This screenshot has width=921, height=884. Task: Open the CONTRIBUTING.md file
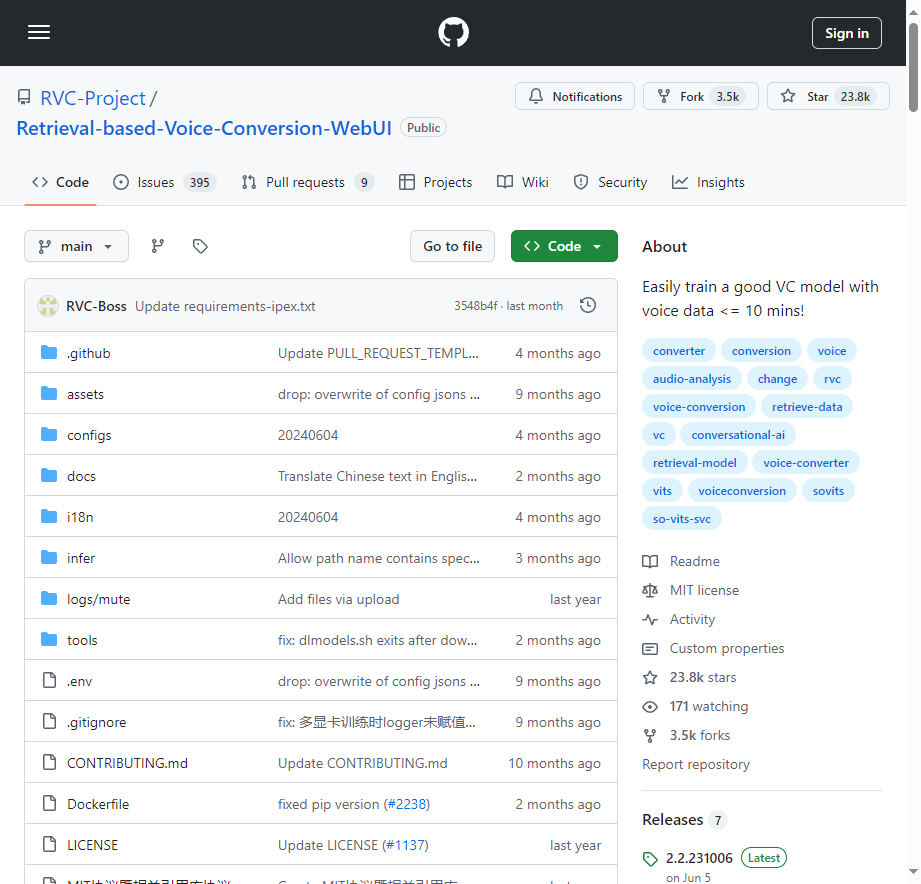127,763
